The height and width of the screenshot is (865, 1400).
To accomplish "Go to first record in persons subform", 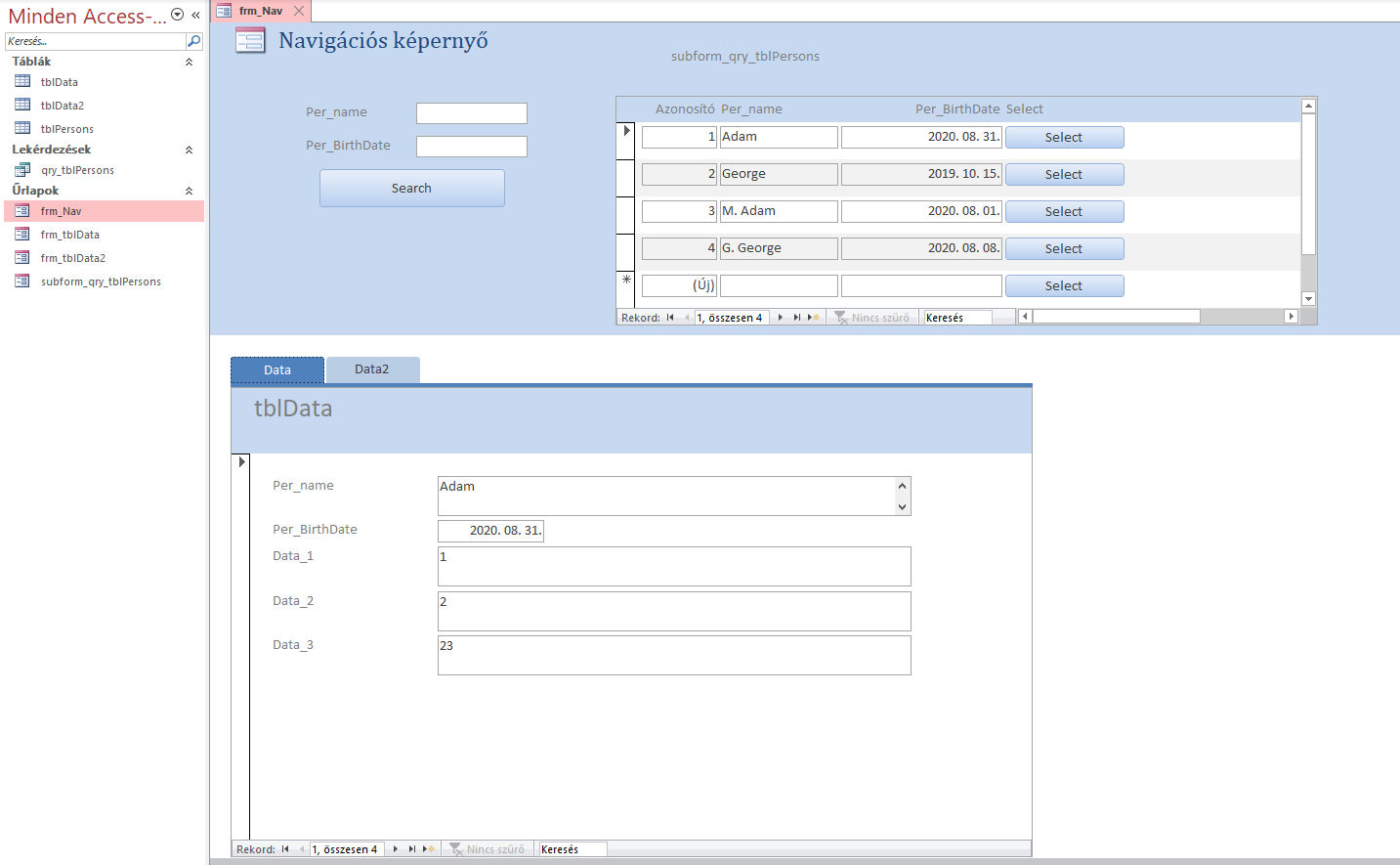I will tap(670, 317).
